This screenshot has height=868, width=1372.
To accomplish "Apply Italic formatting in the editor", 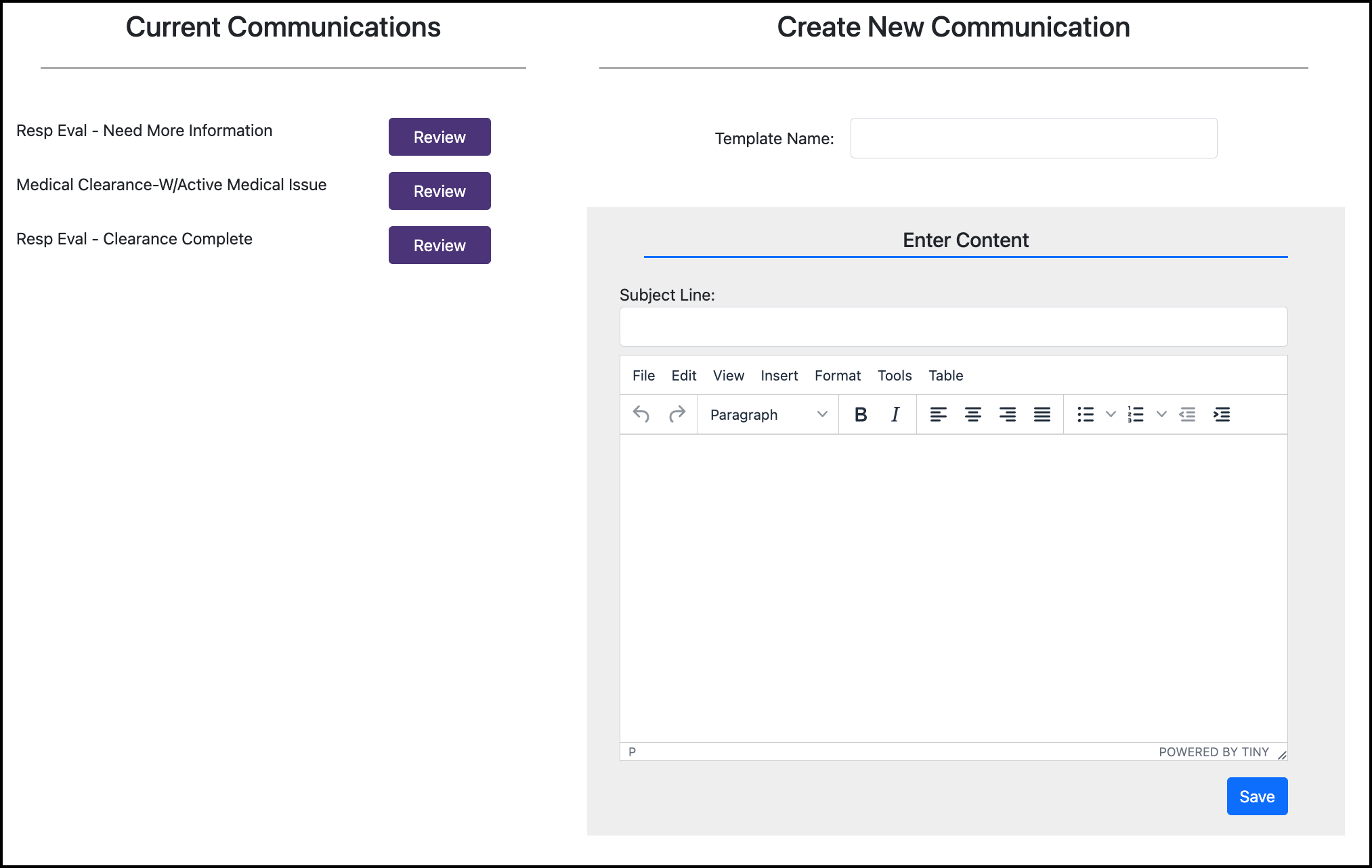I will click(x=895, y=414).
